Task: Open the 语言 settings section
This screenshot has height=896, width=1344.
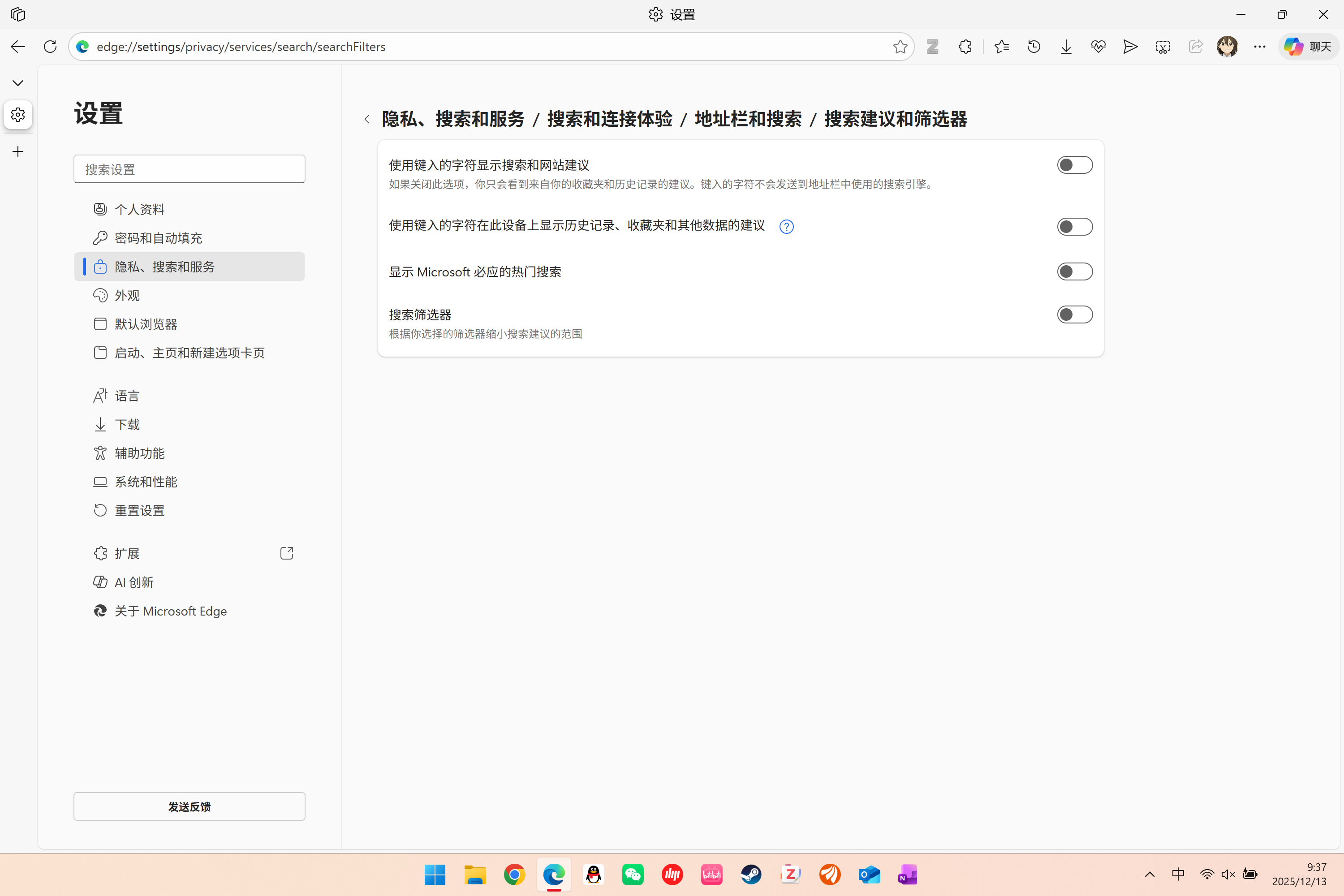Action: (126, 395)
